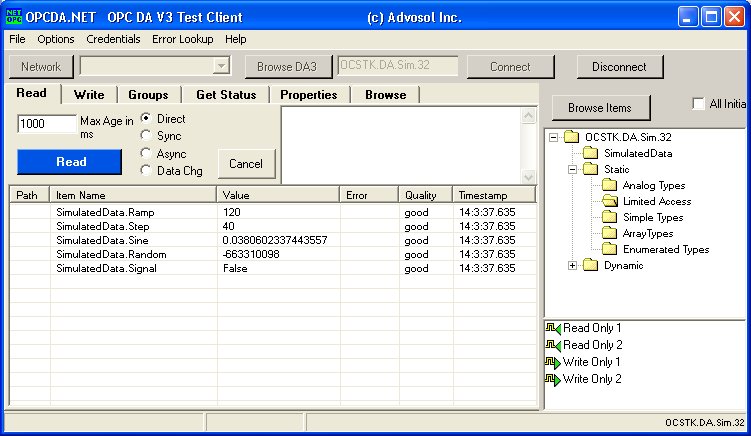Click the text area vertical scrollbar
Screen dimensions: 751x436
(529, 145)
